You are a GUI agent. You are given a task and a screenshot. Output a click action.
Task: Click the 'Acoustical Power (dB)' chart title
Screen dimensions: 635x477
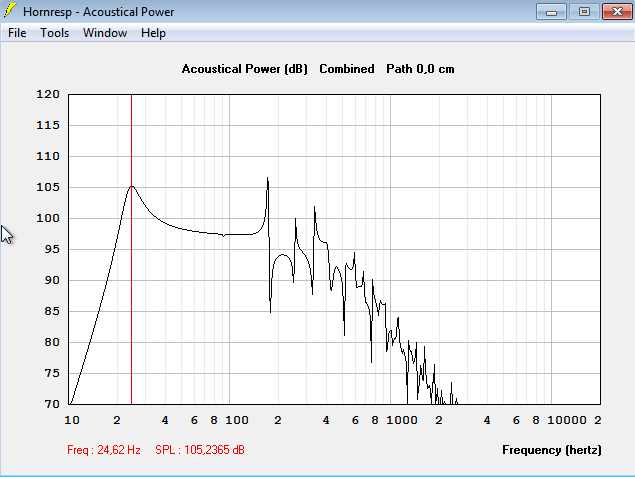tap(245, 69)
